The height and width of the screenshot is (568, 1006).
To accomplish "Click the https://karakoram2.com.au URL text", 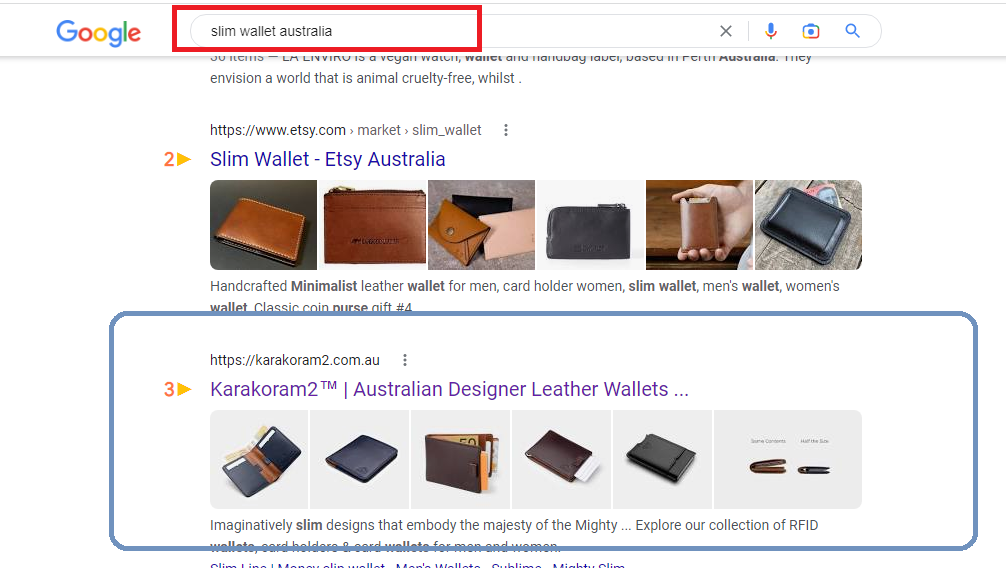I will (294, 360).
